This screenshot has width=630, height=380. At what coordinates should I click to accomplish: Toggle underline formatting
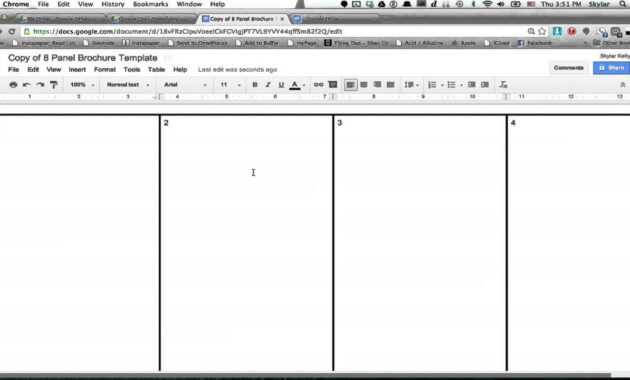tap(281, 85)
